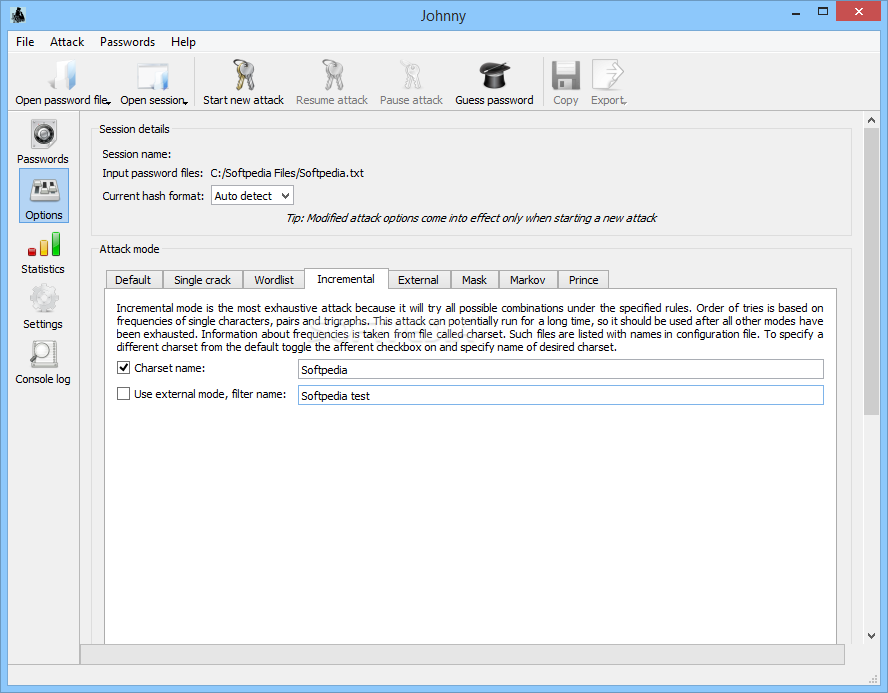Image resolution: width=888 pixels, height=693 pixels.
Task: Switch to the Default attack mode tab
Action: coord(133,280)
